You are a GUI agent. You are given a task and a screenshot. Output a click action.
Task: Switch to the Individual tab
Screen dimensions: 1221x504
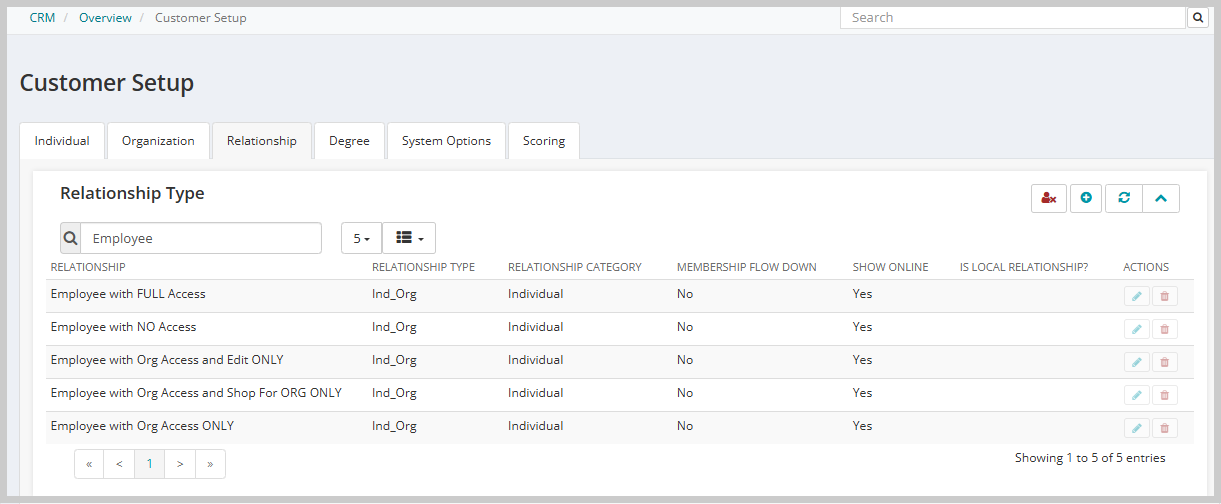(x=62, y=141)
